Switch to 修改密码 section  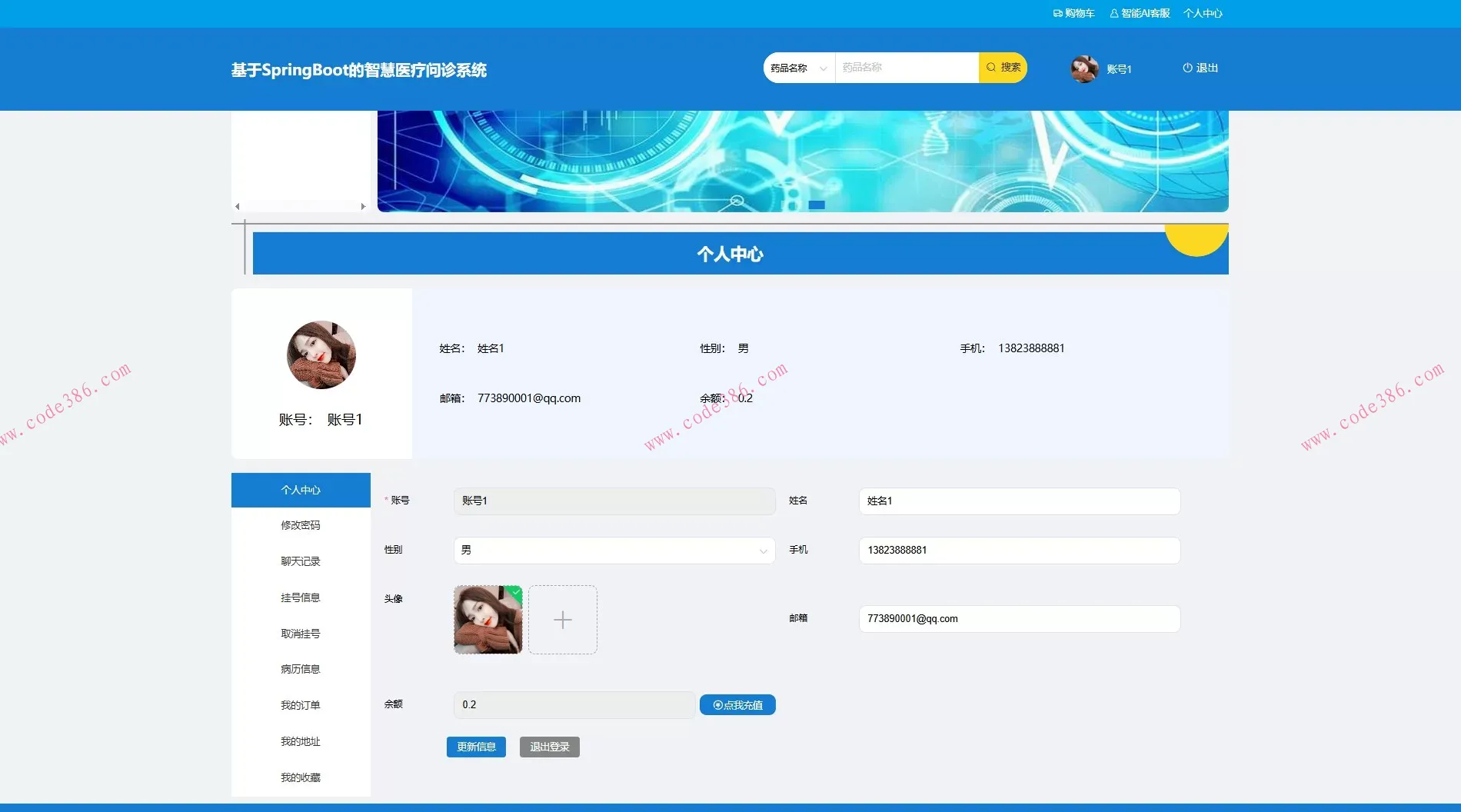coord(300,525)
